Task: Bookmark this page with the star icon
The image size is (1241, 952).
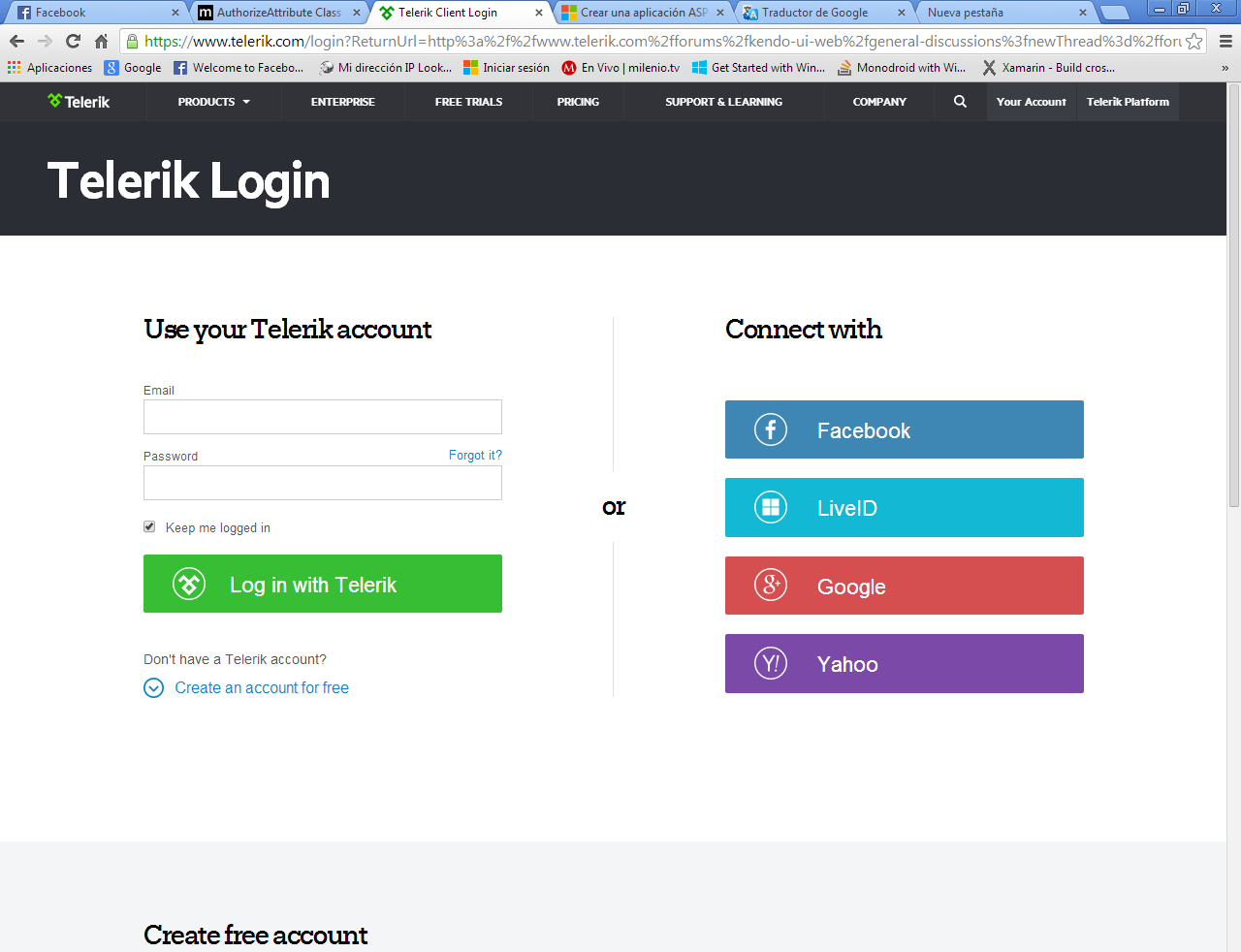Action: [1194, 41]
